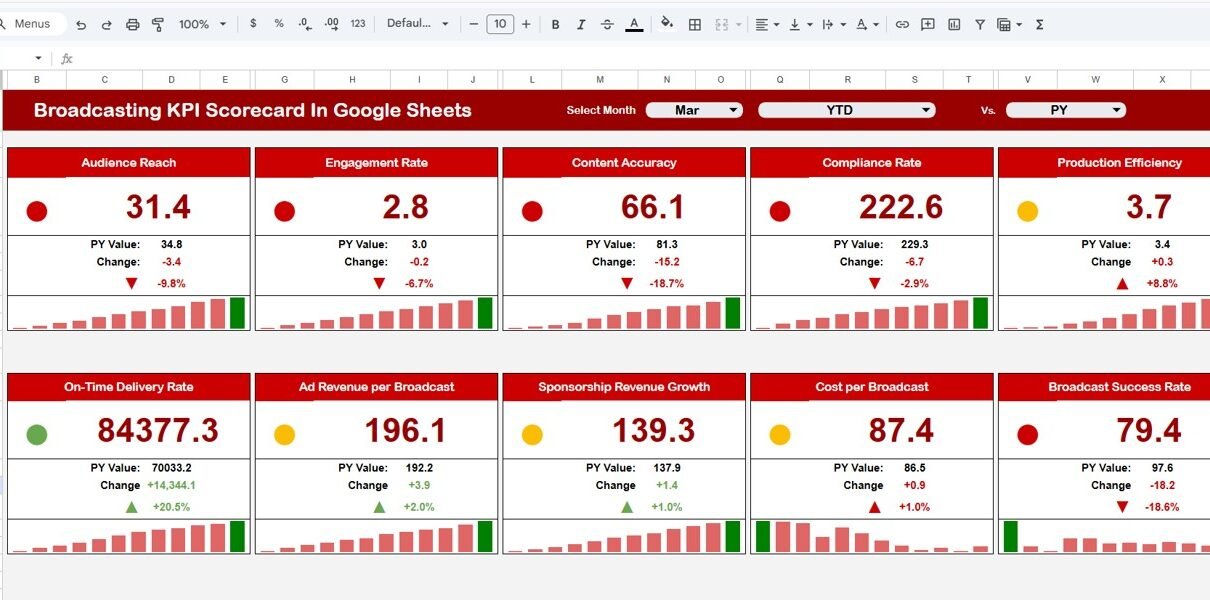Toggle Strikethrough formatting
This screenshot has height=600, width=1210.
pos(607,24)
